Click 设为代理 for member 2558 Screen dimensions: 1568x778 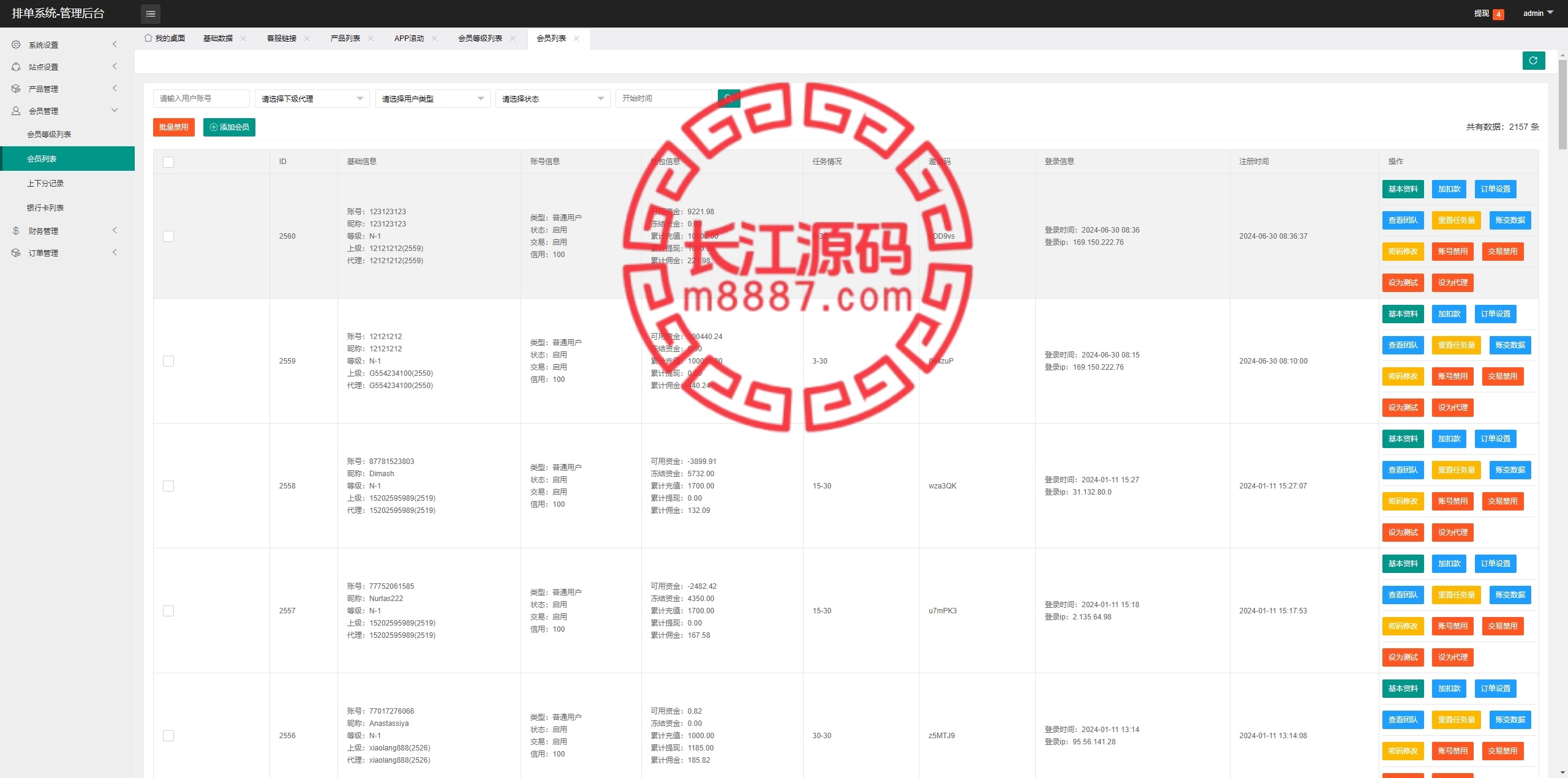tap(1453, 533)
